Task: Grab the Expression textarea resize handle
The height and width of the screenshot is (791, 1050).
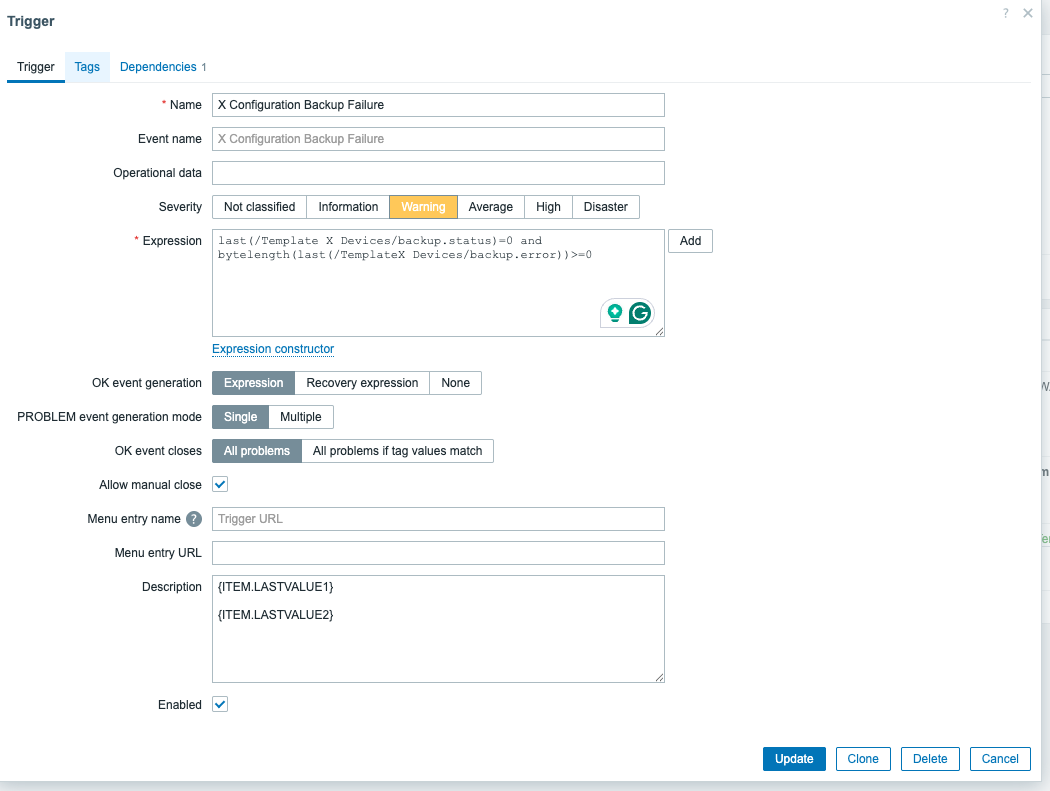Action: pyautogui.click(x=660, y=332)
